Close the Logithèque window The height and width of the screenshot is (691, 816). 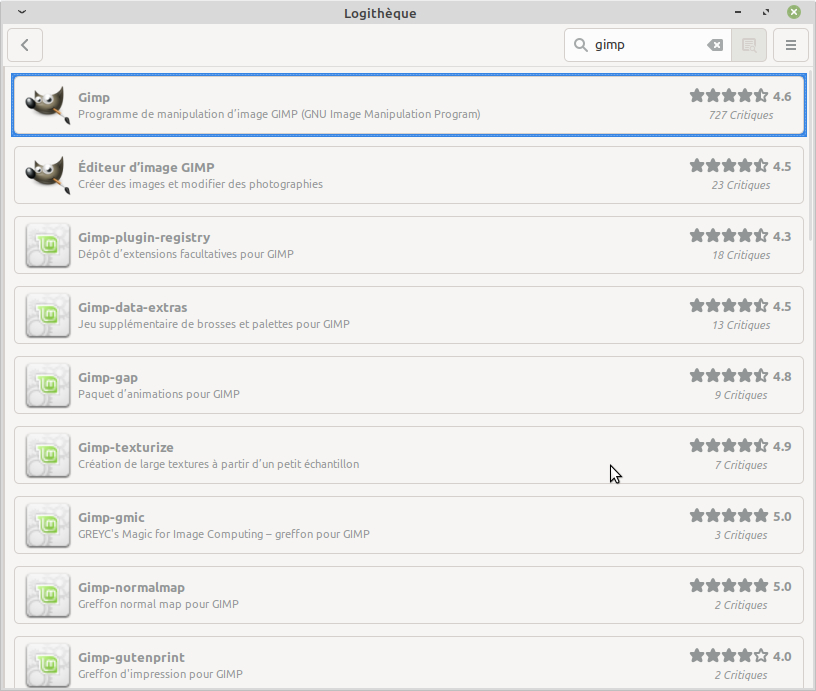pos(794,12)
